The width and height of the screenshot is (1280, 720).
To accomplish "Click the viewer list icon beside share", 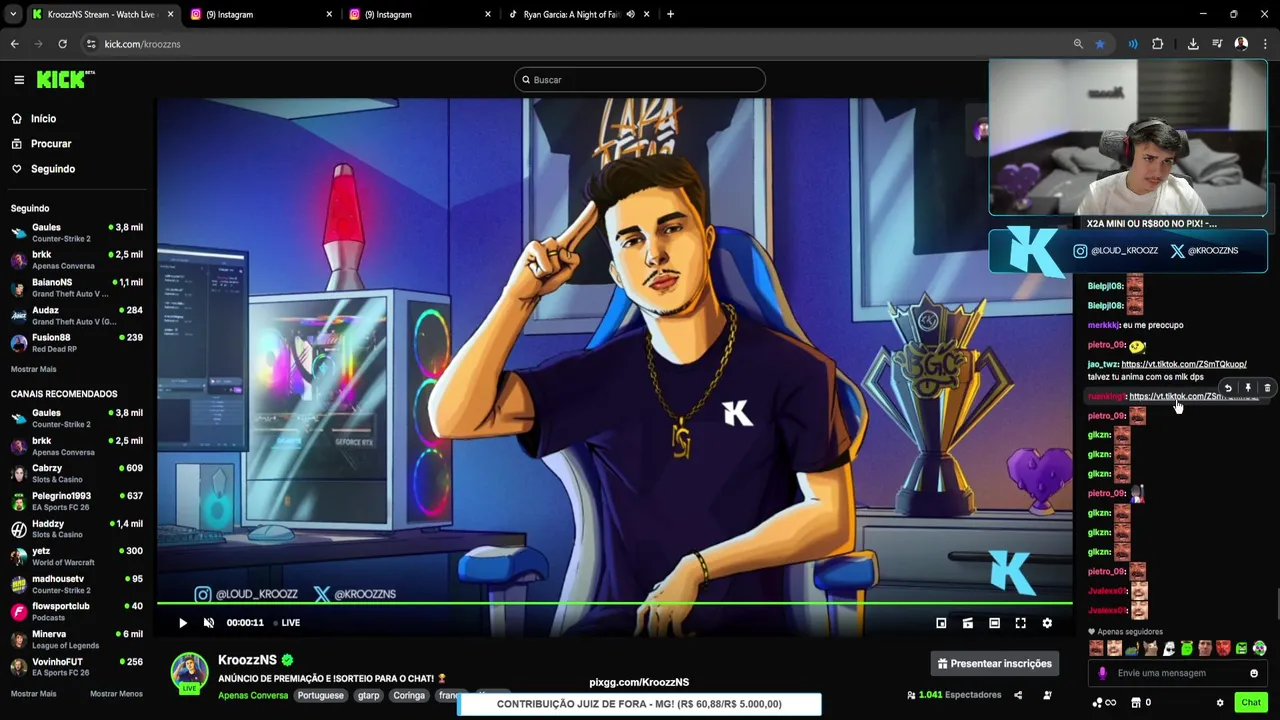I will tap(1046, 695).
